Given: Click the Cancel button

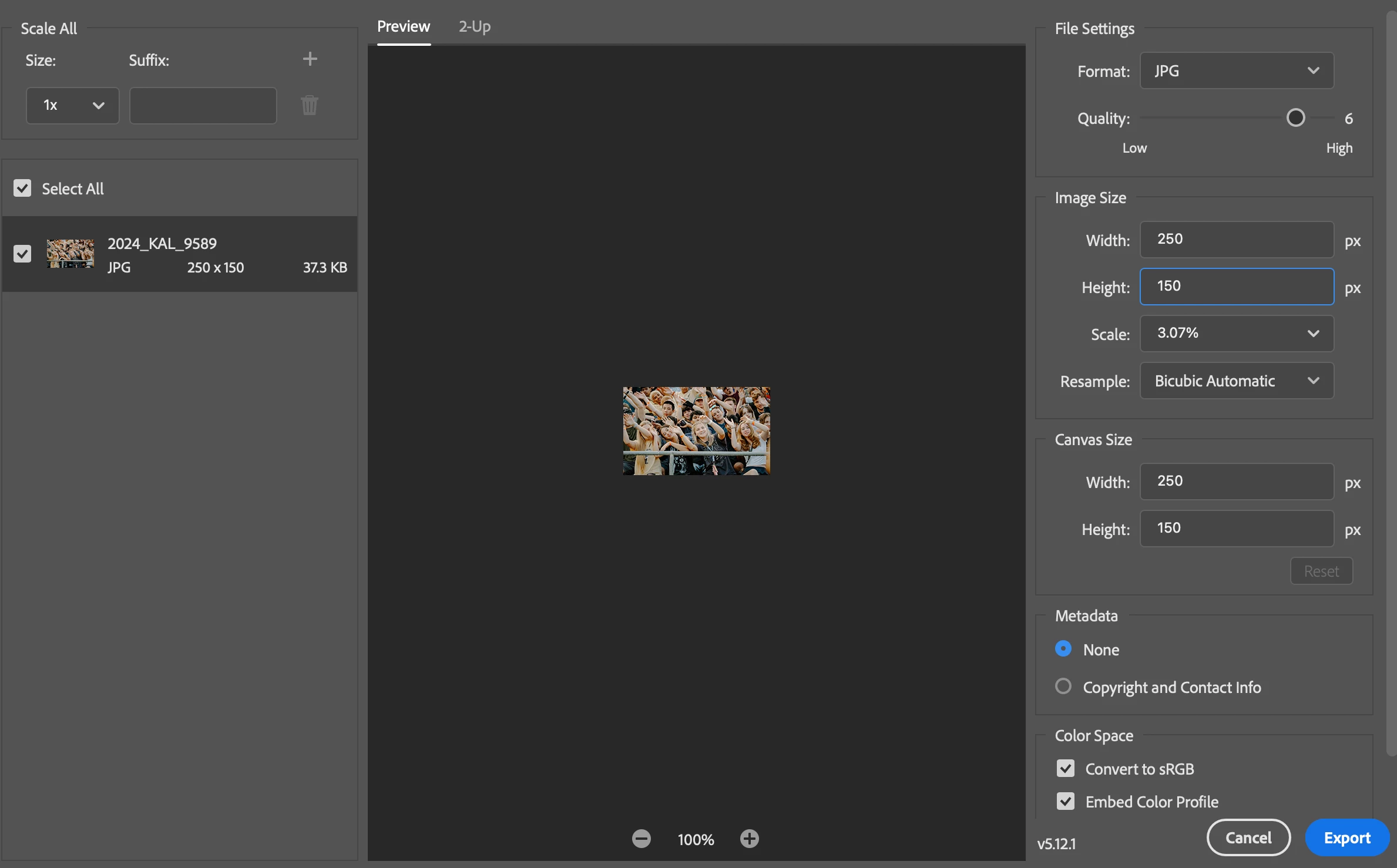Looking at the screenshot, I should (x=1248, y=837).
